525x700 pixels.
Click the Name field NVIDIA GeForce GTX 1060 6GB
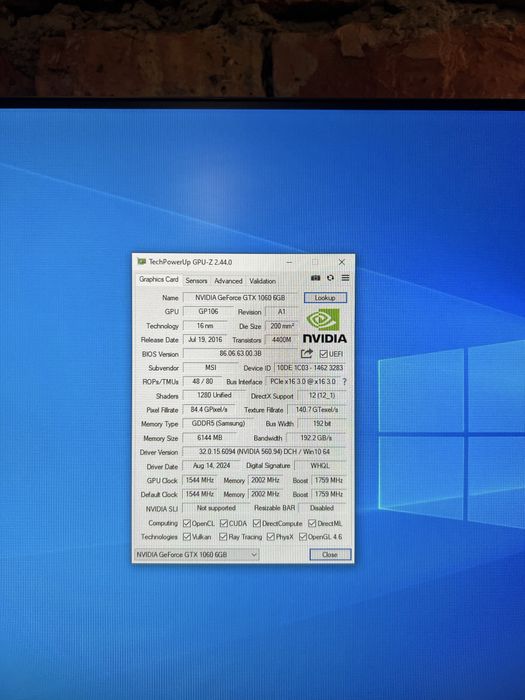240,298
